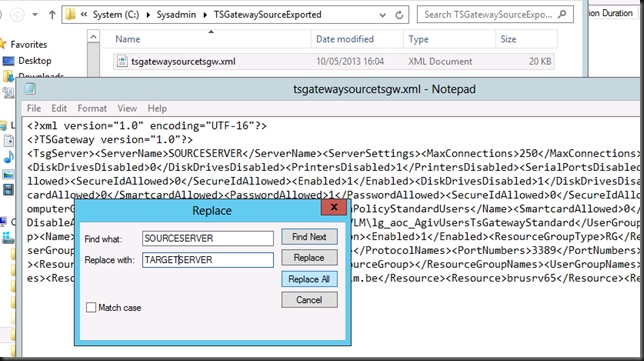Cancel the Replace dialog
This screenshot has width=644, height=361.
309,300
